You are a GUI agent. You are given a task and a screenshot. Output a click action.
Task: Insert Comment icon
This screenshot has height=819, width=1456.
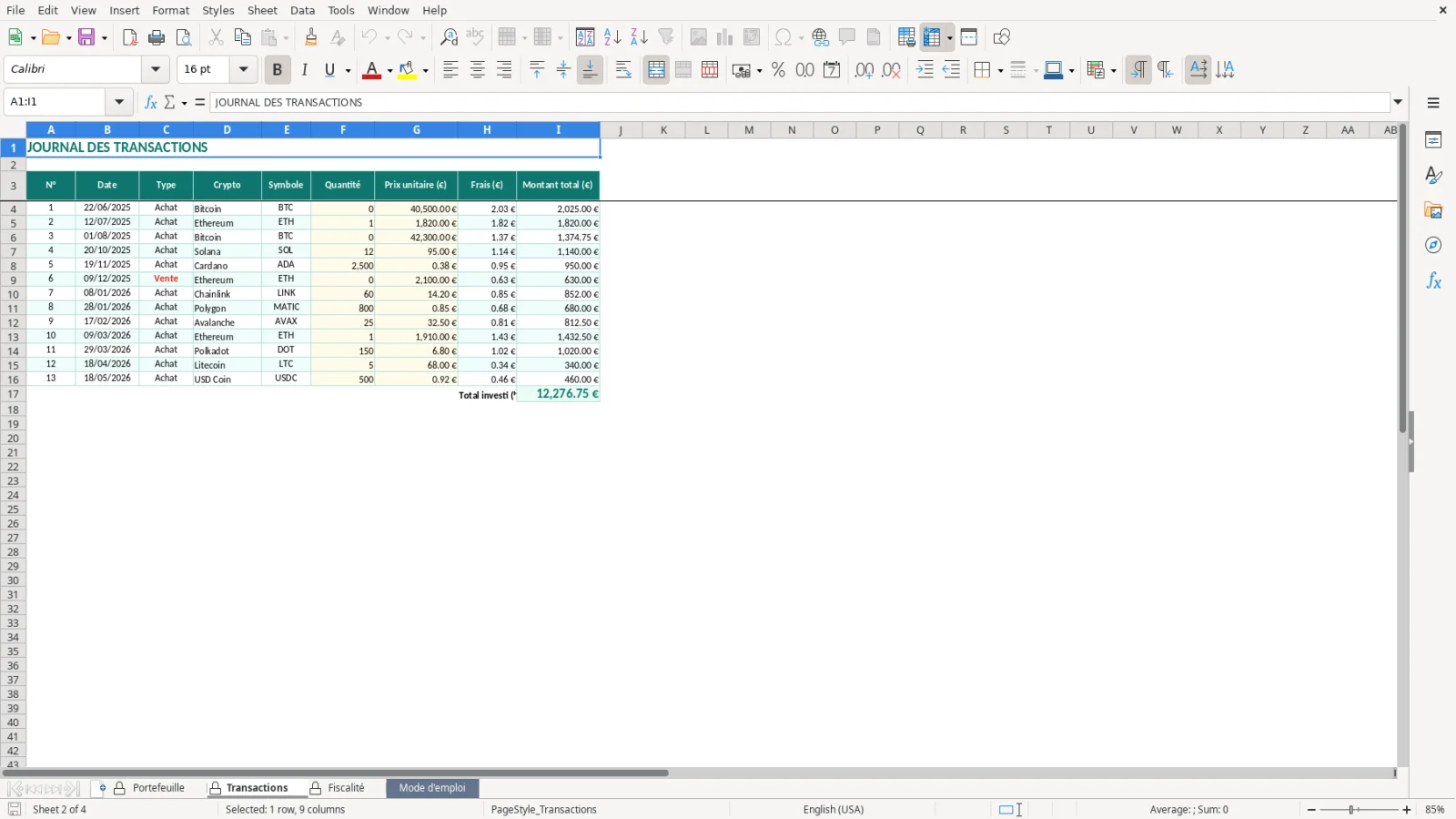[x=847, y=37]
